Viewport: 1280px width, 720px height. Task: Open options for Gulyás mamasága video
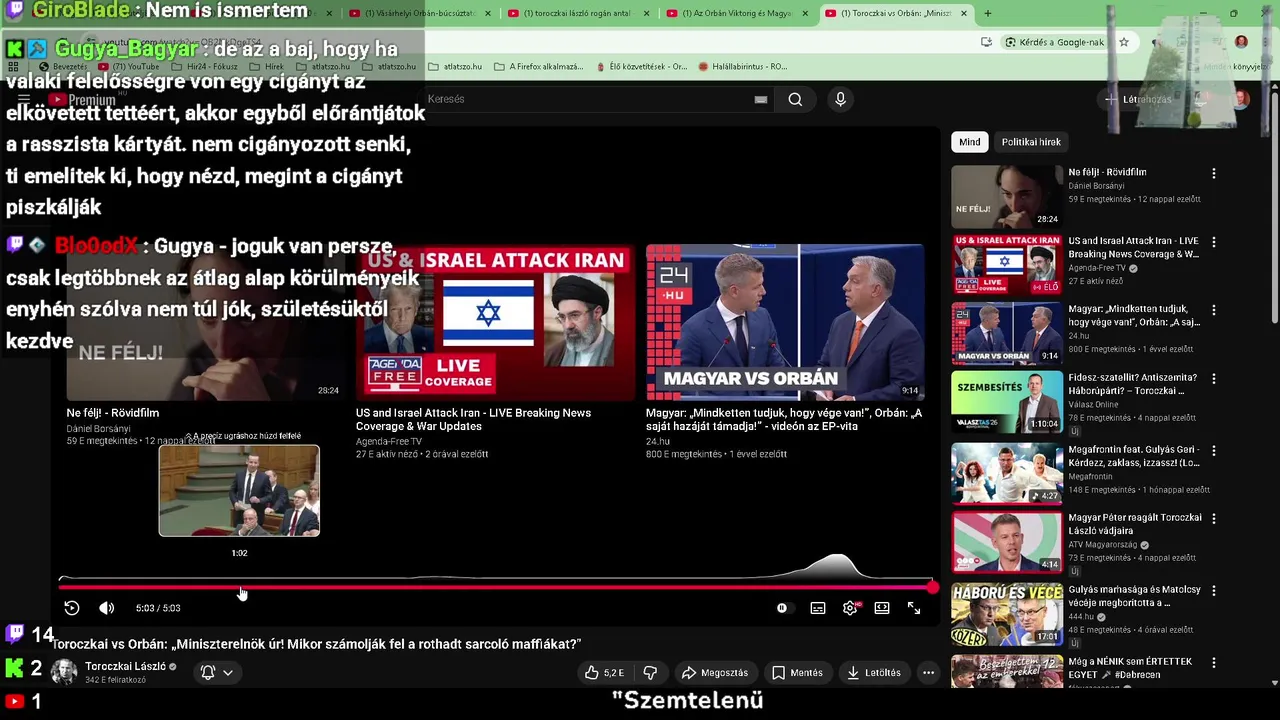1214,591
